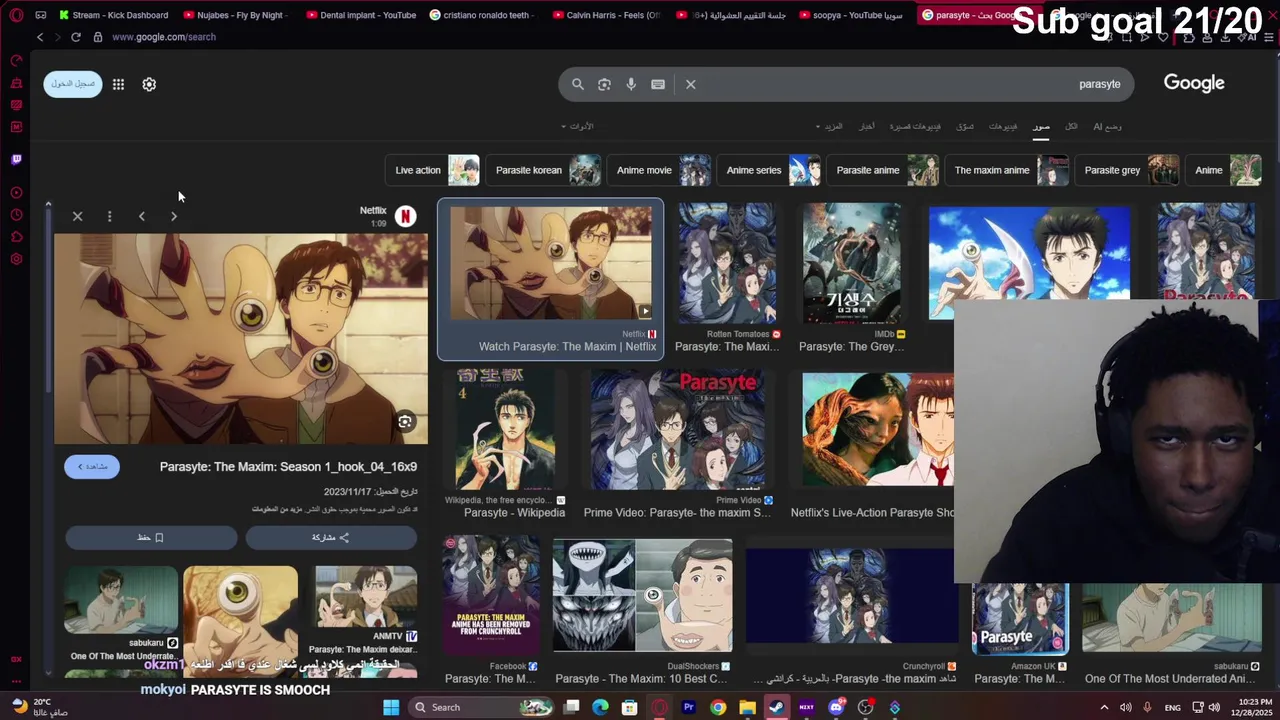Go to next image in preview

point(174,216)
